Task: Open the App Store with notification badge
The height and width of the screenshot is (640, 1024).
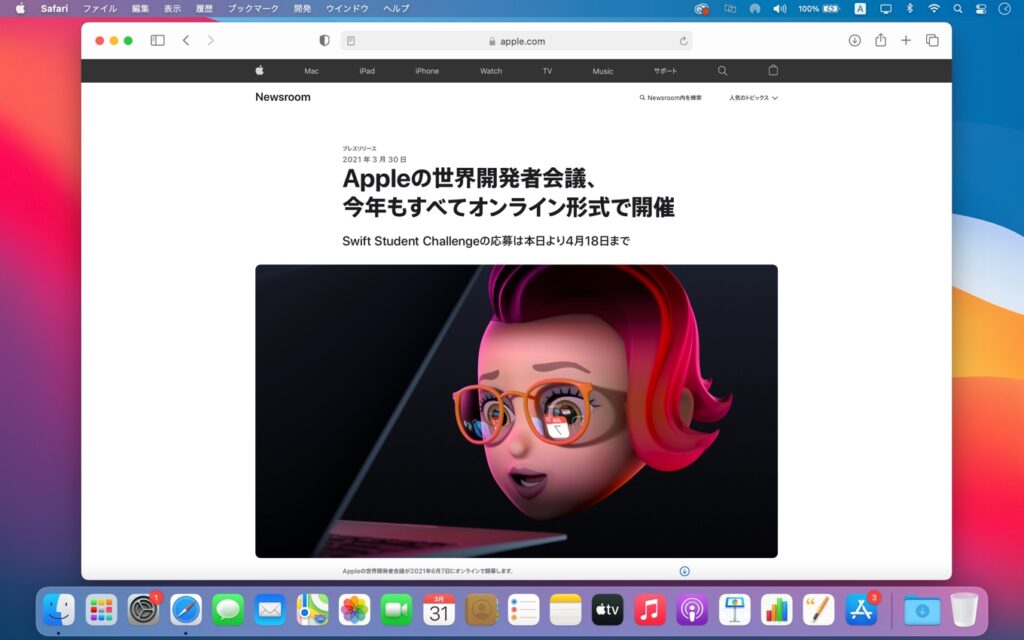Action: coord(860,608)
